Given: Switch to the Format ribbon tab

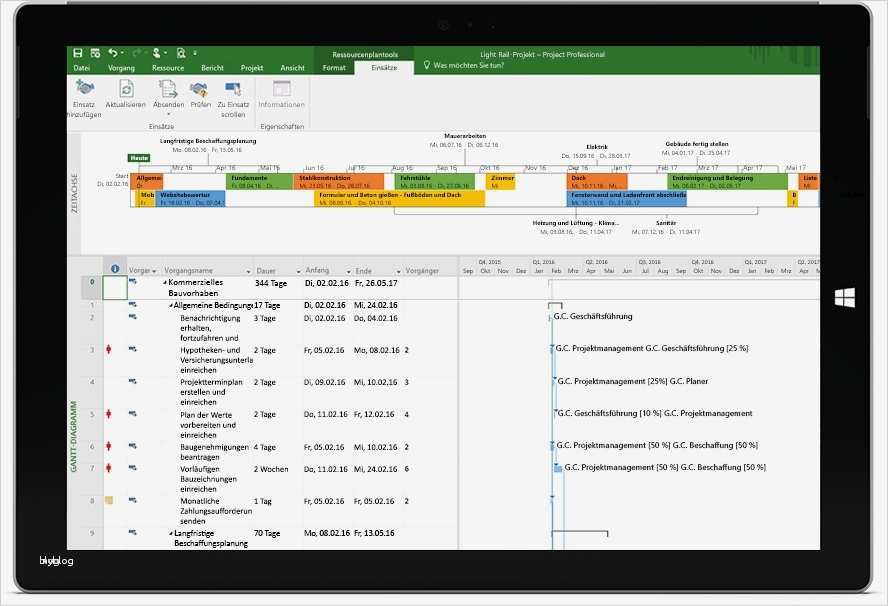Looking at the screenshot, I should coord(334,68).
